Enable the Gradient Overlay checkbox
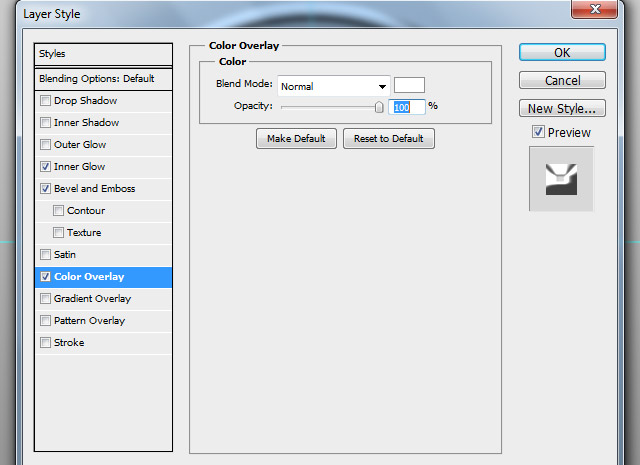This screenshot has width=640, height=465. point(45,299)
